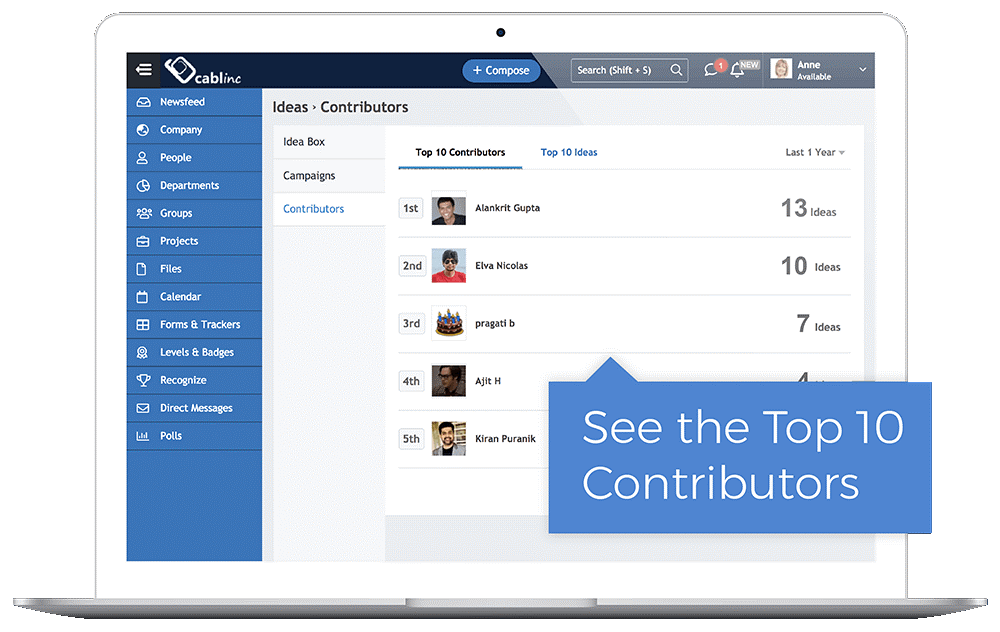Click the Calendar icon in sidebar
The height and width of the screenshot is (632, 1000).
click(142, 297)
